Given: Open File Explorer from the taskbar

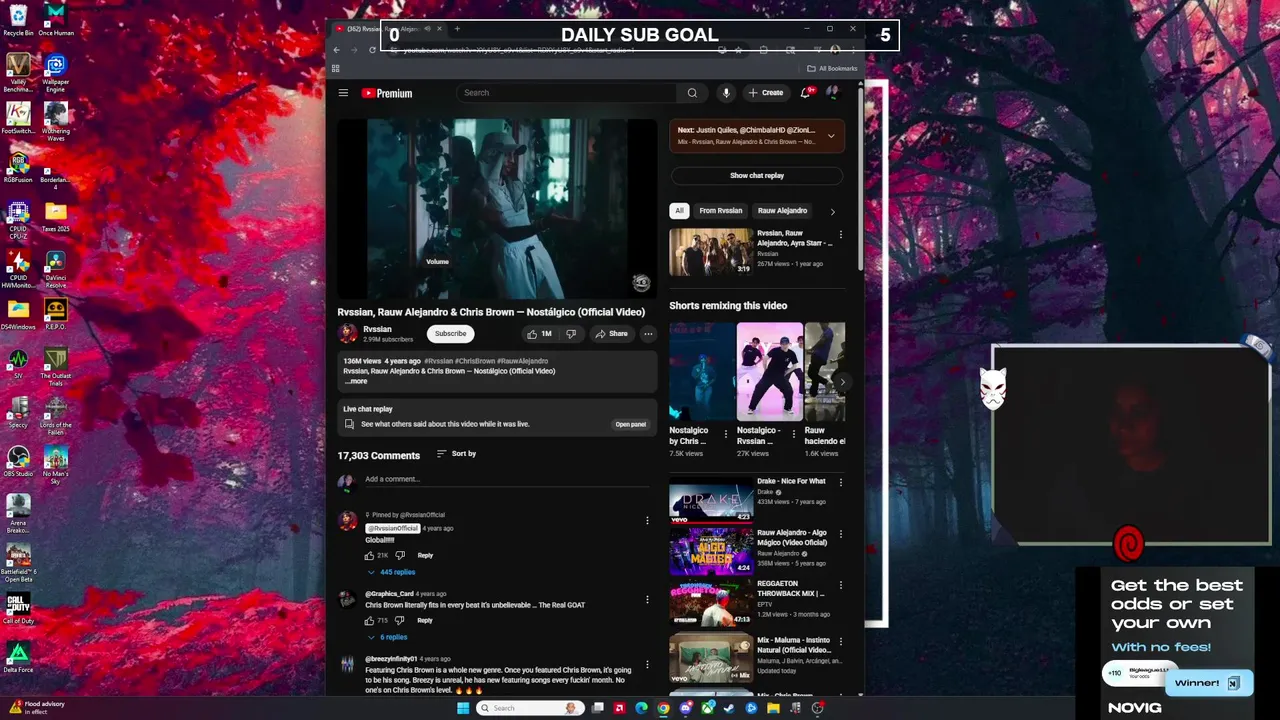Looking at the screenshot, I should 773,708.
